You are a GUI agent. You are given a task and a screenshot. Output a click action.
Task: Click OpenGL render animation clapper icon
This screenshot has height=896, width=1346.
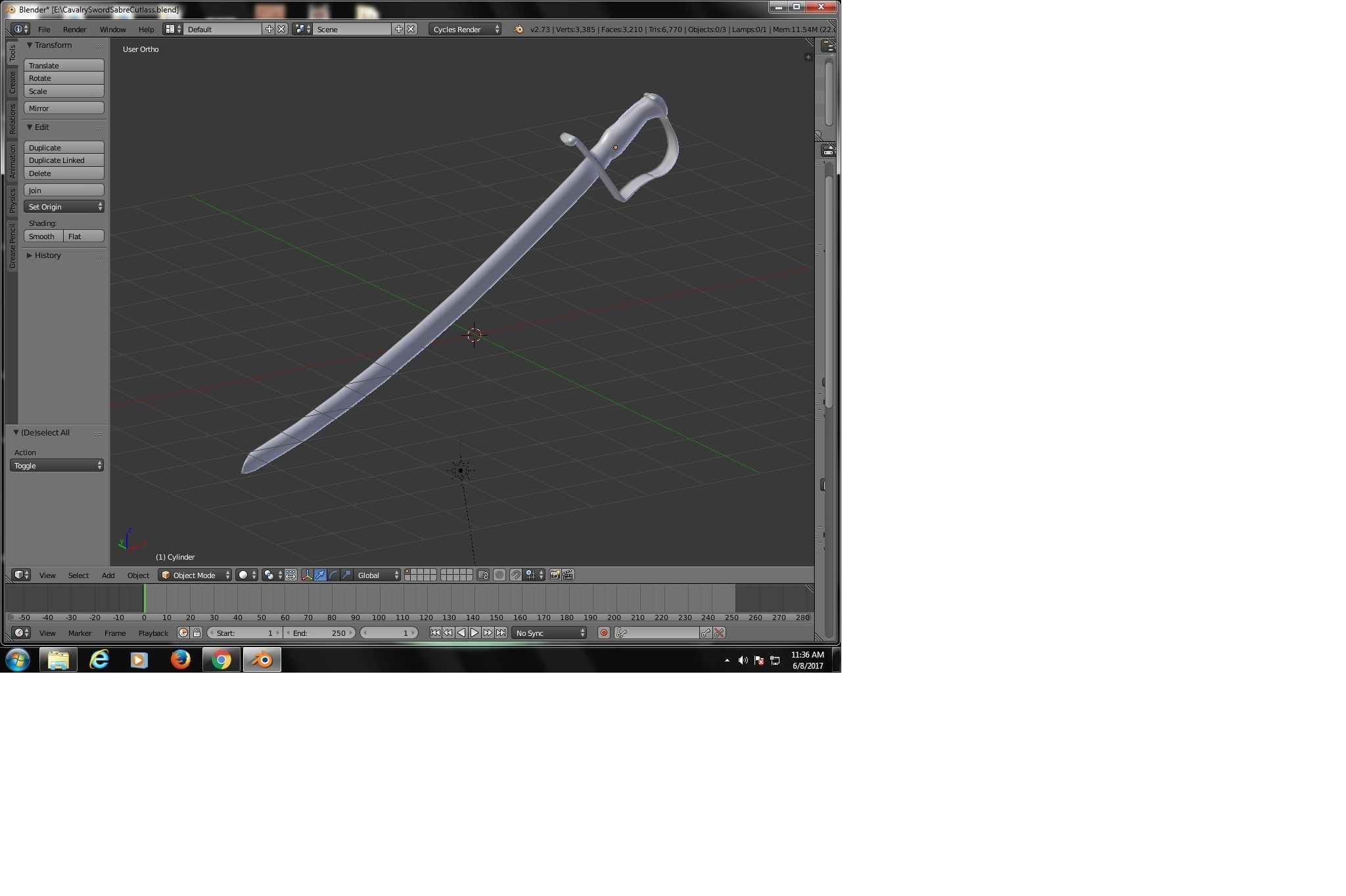point(568,575)
